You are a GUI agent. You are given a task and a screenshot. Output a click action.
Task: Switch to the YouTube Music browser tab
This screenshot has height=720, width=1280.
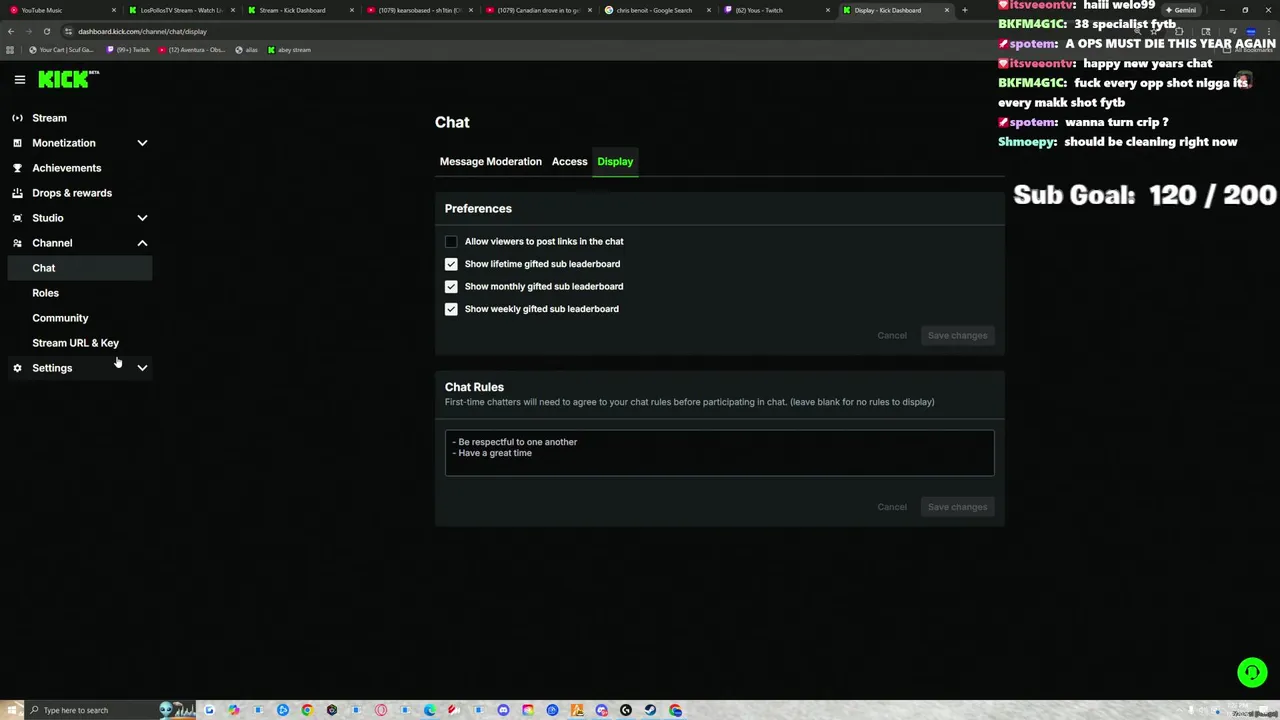pyautogui.click(x=60, y=10)
